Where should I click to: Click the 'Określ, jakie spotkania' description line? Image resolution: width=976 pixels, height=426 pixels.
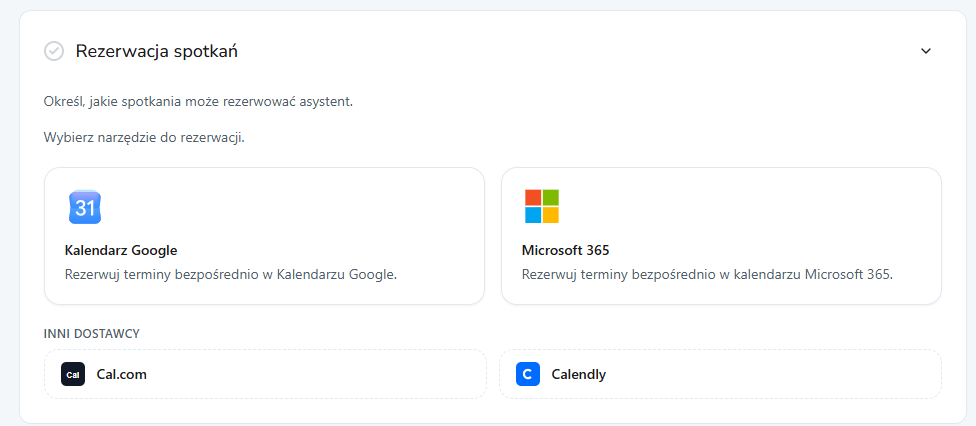click(199, 102)
